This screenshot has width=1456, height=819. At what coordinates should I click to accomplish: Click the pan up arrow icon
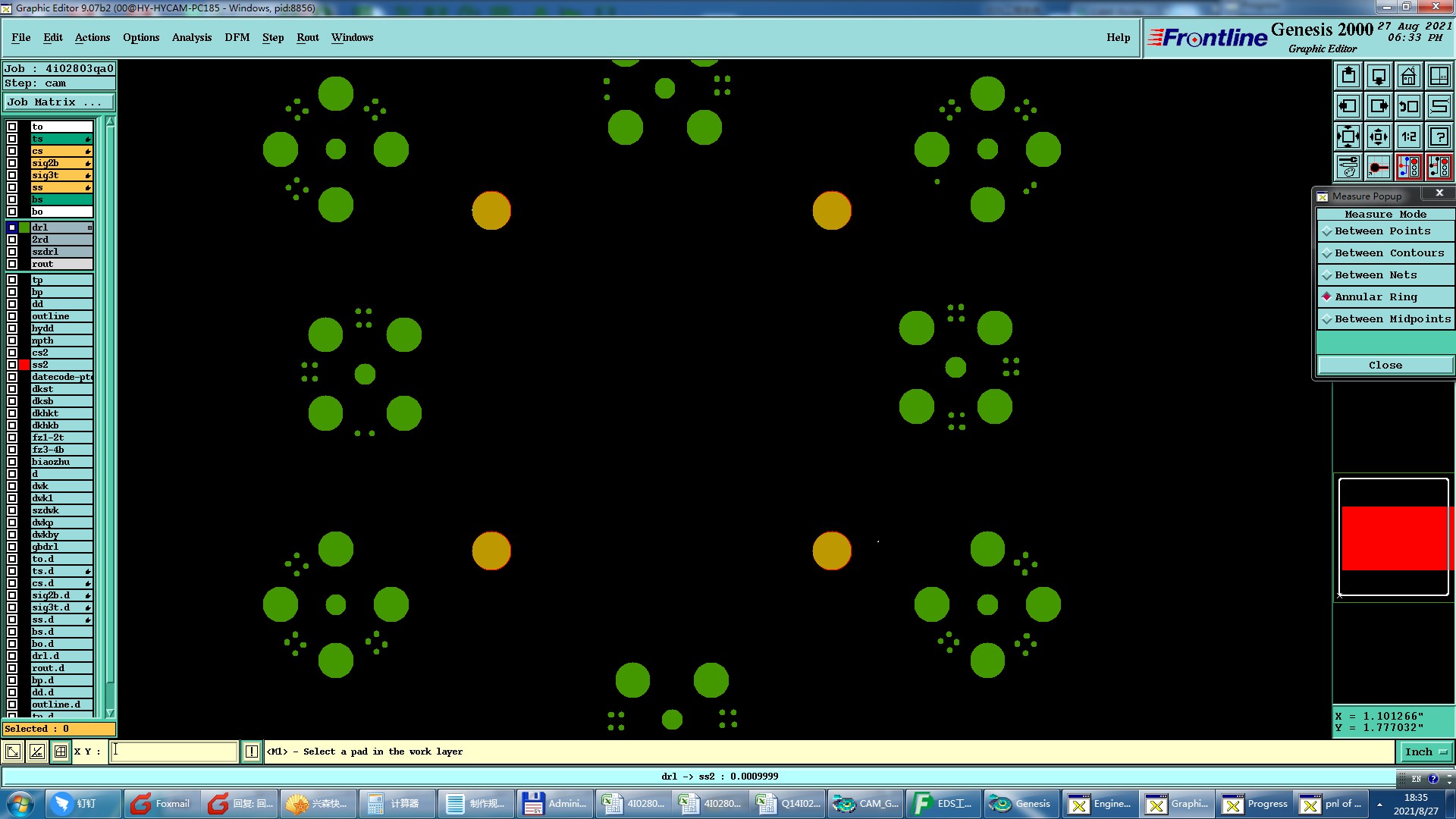[1348, 76]
